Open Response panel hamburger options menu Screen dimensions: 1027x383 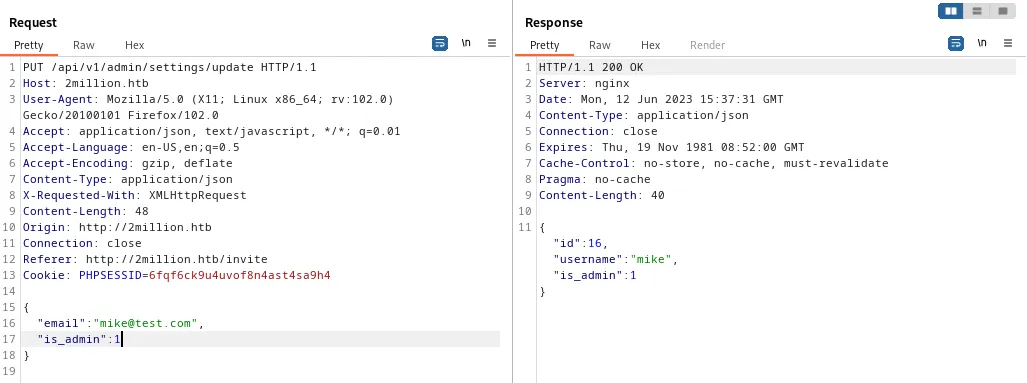[1008, 44]
